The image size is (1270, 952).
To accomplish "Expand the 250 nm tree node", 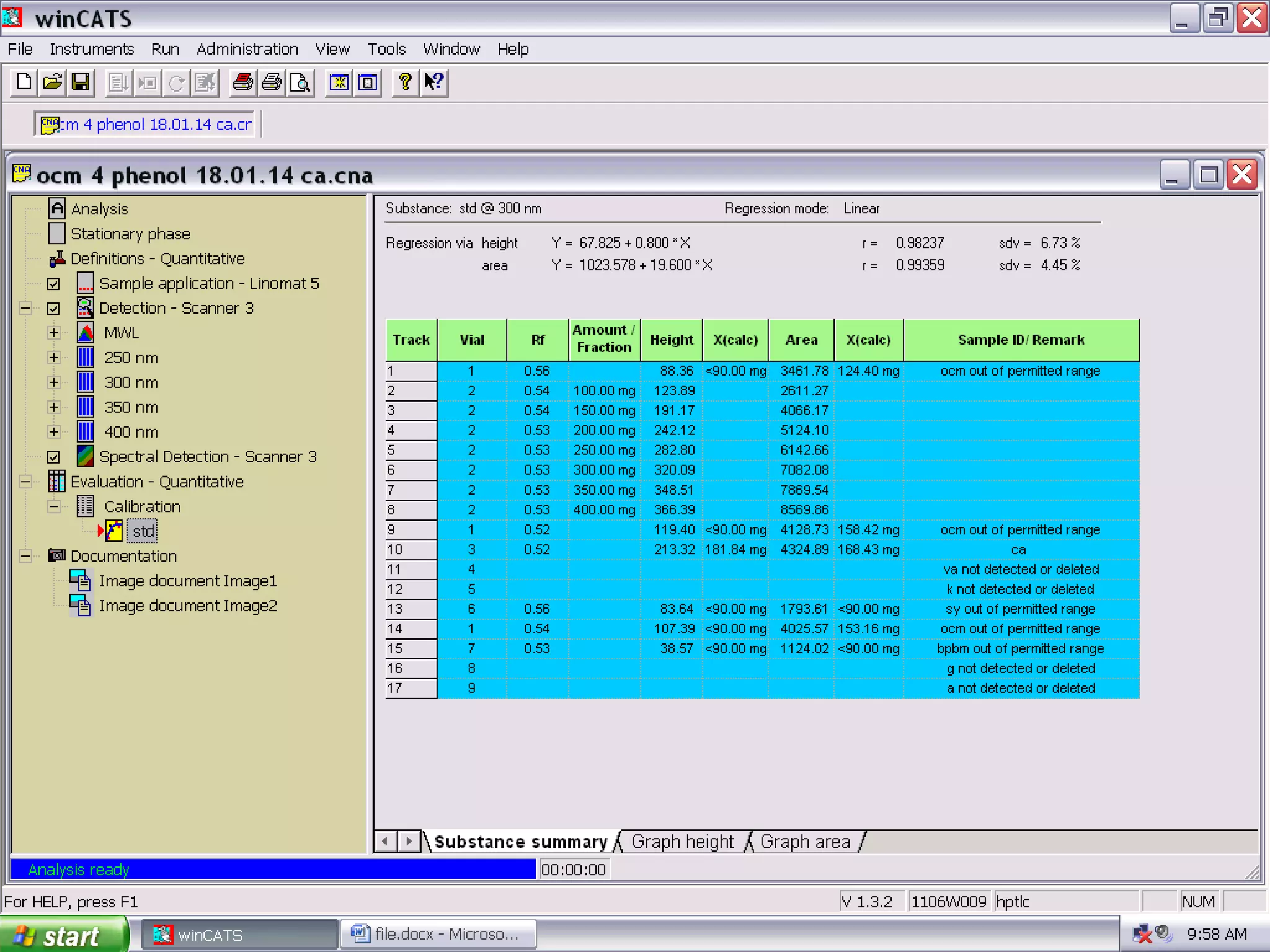I will [x=54, y=358].
